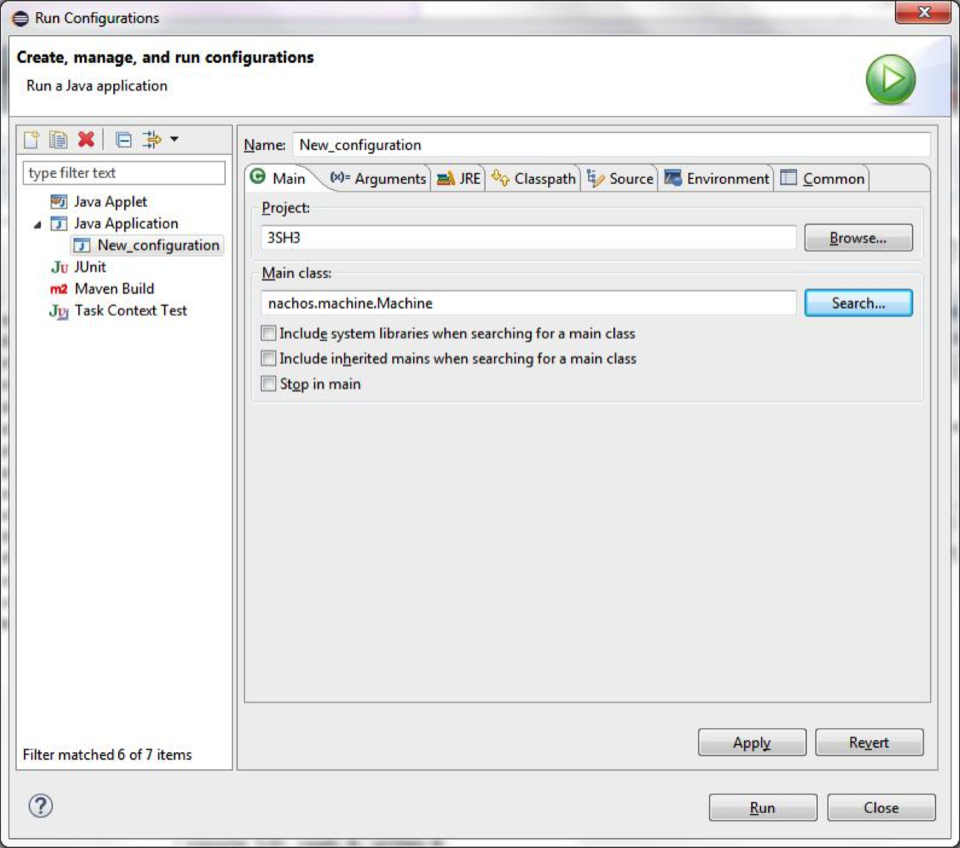Enable Include system libraries checkbox
The image size is (960, 848).
tap(268, 334)
